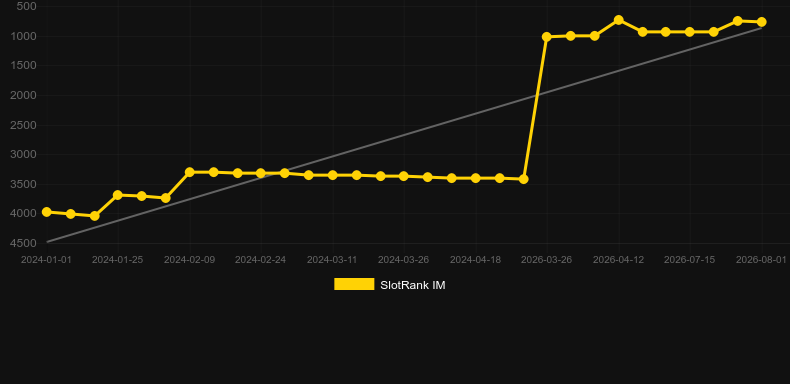Viewport: 790px width, 384px height.
Task: Click the 1500 y-axis label
Action: click(24, 66)
